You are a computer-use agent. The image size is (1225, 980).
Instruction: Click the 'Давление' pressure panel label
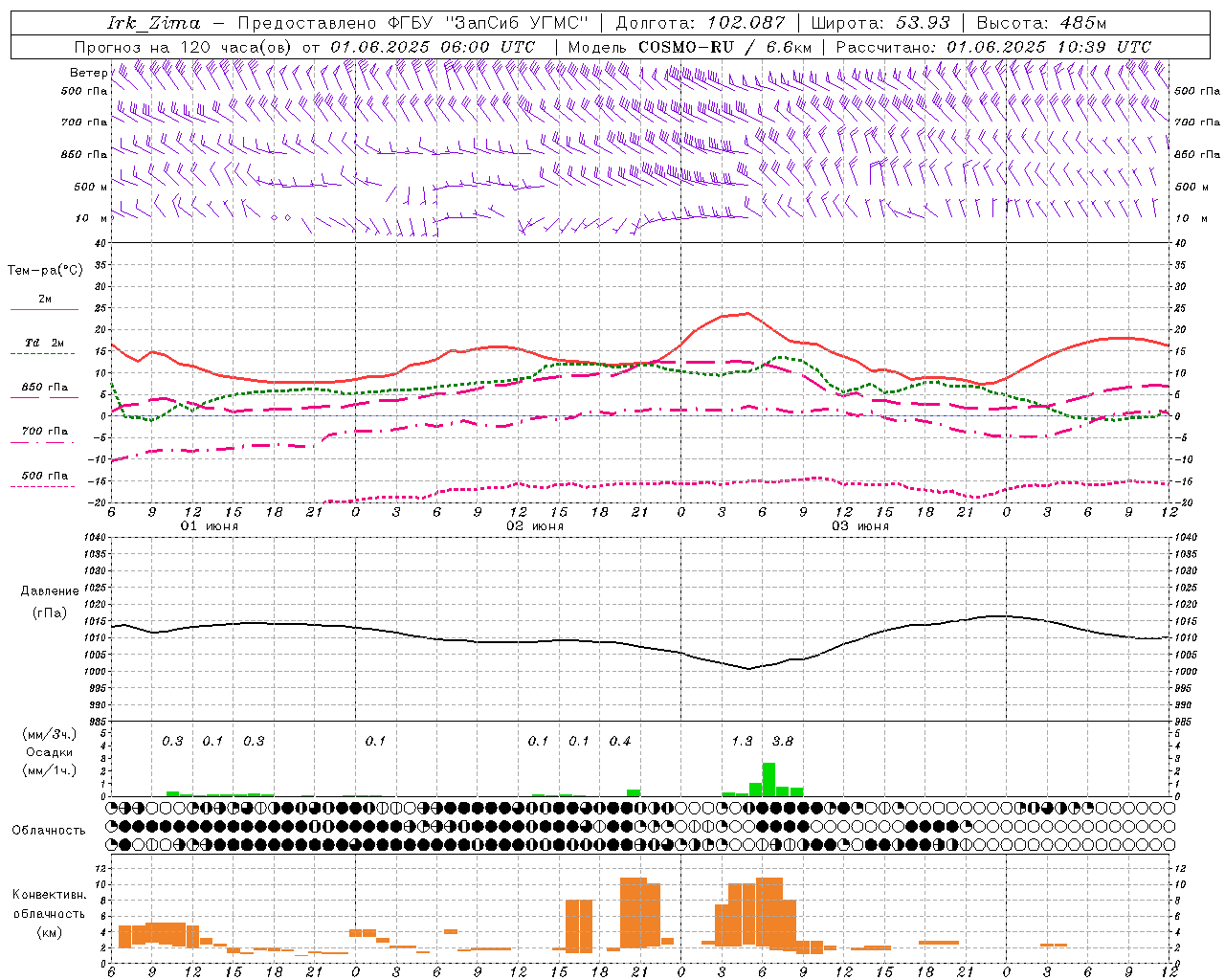(50, 591)
